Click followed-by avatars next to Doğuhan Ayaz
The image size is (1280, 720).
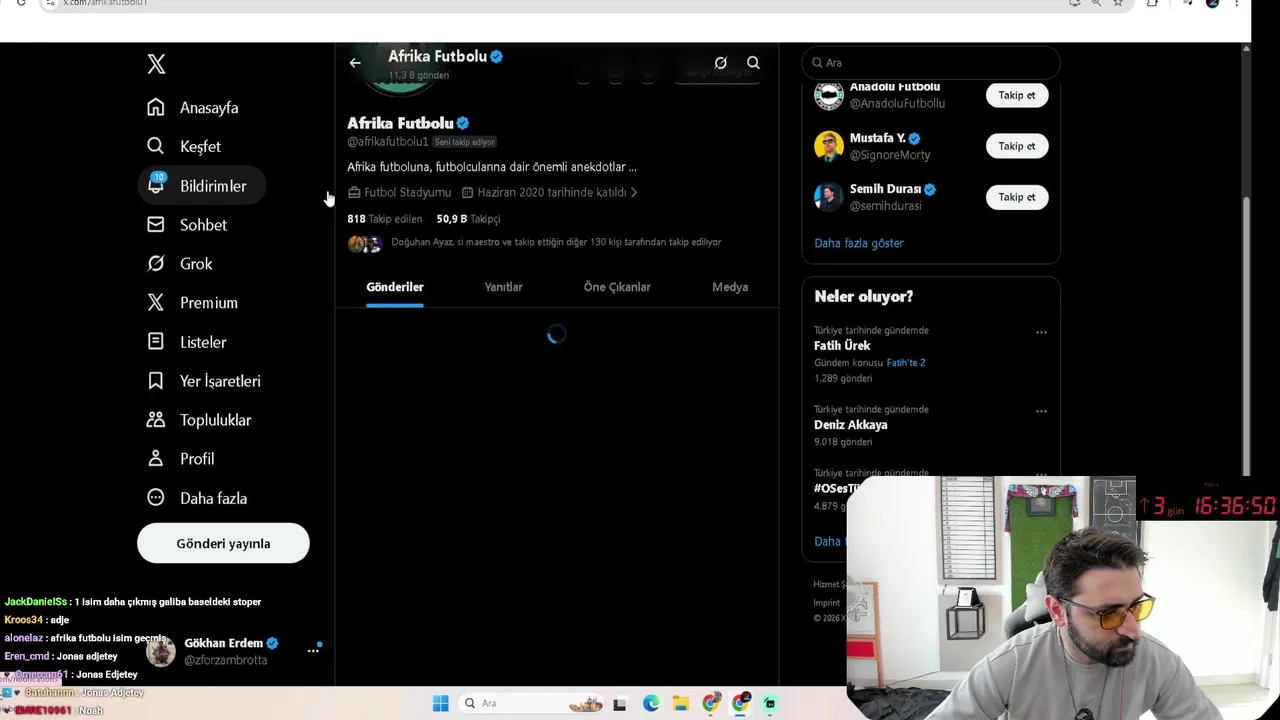coord(364,243)
